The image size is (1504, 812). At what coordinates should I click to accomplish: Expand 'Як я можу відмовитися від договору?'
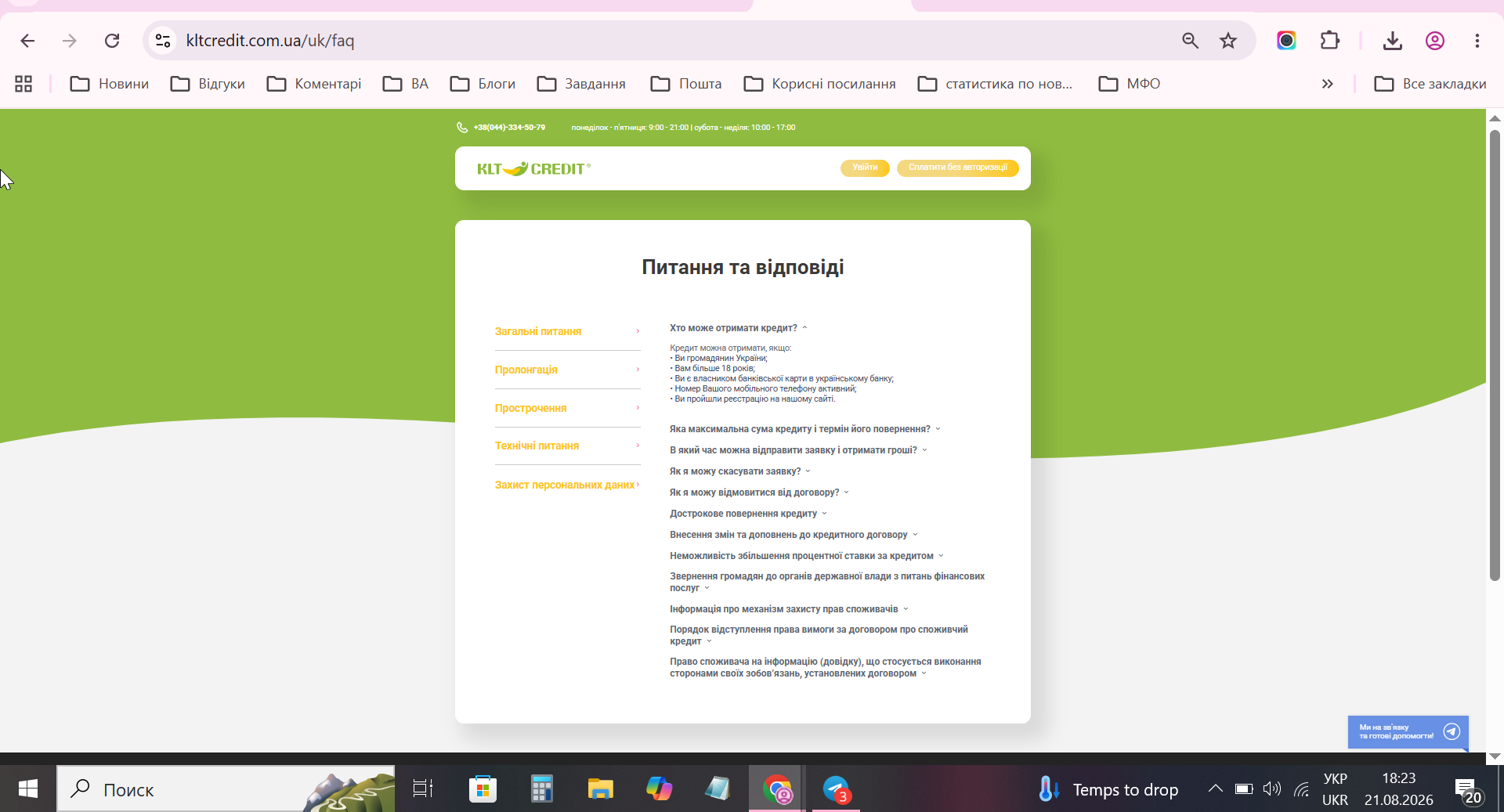pos(760,493)
